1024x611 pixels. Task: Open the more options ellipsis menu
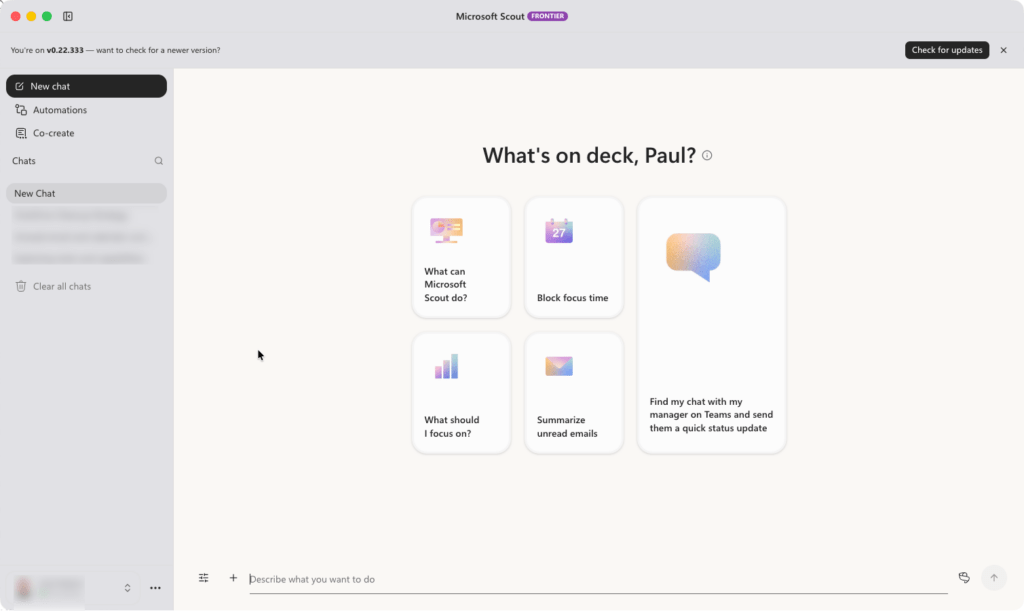coord(155,588)
